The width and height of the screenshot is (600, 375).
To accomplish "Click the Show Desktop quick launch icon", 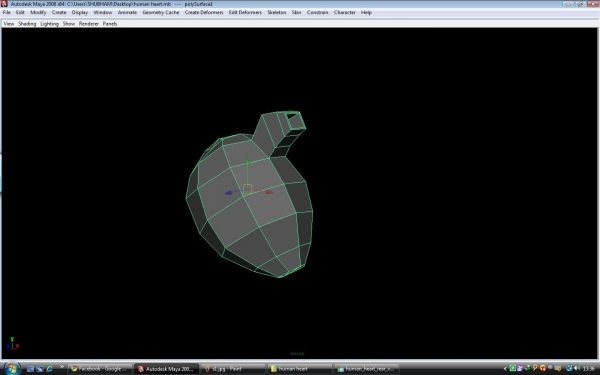I will [31, 369].
